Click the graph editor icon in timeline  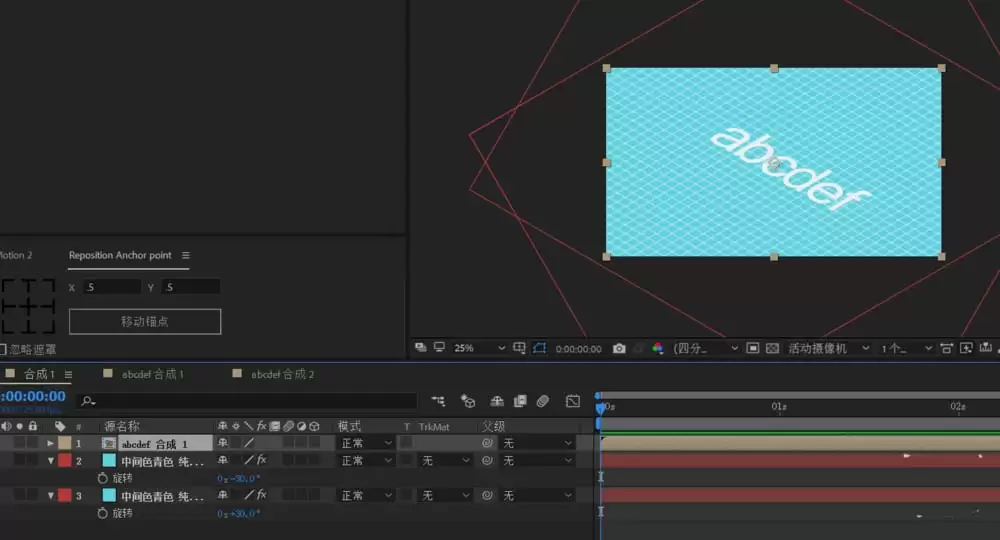click(573, 401)
